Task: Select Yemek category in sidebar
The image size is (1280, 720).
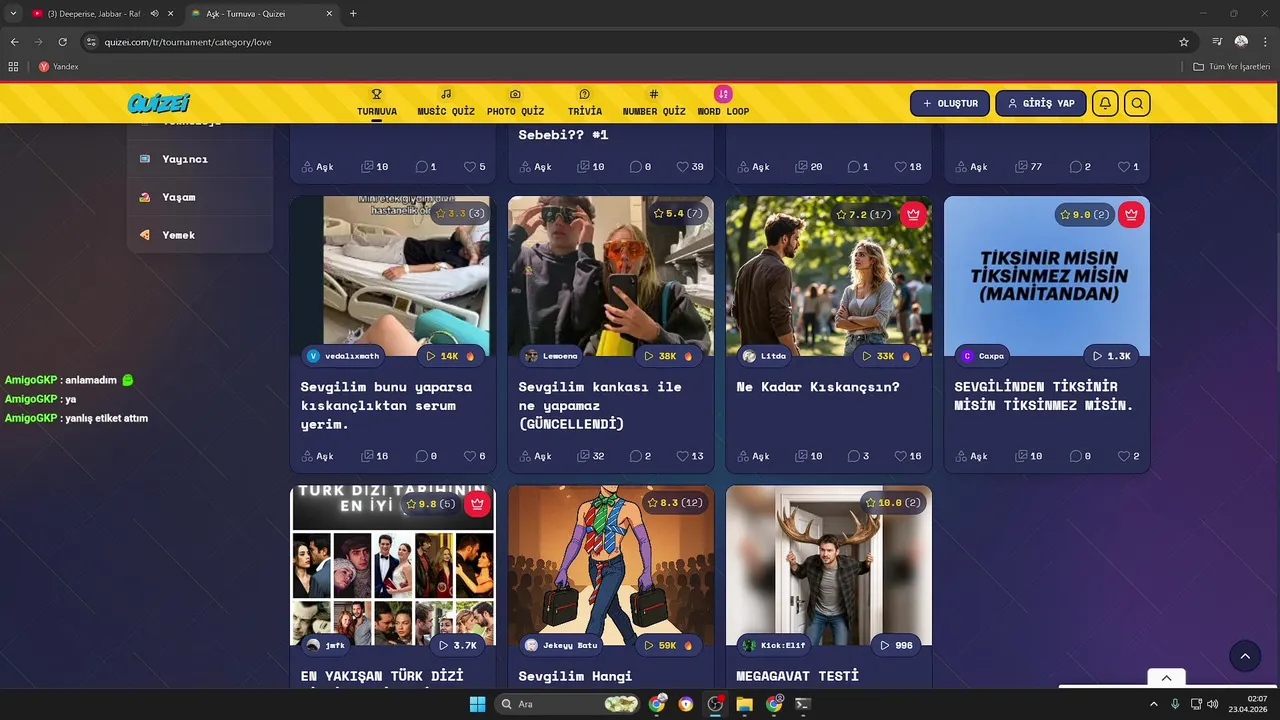Action: click(x=200, y=235)
